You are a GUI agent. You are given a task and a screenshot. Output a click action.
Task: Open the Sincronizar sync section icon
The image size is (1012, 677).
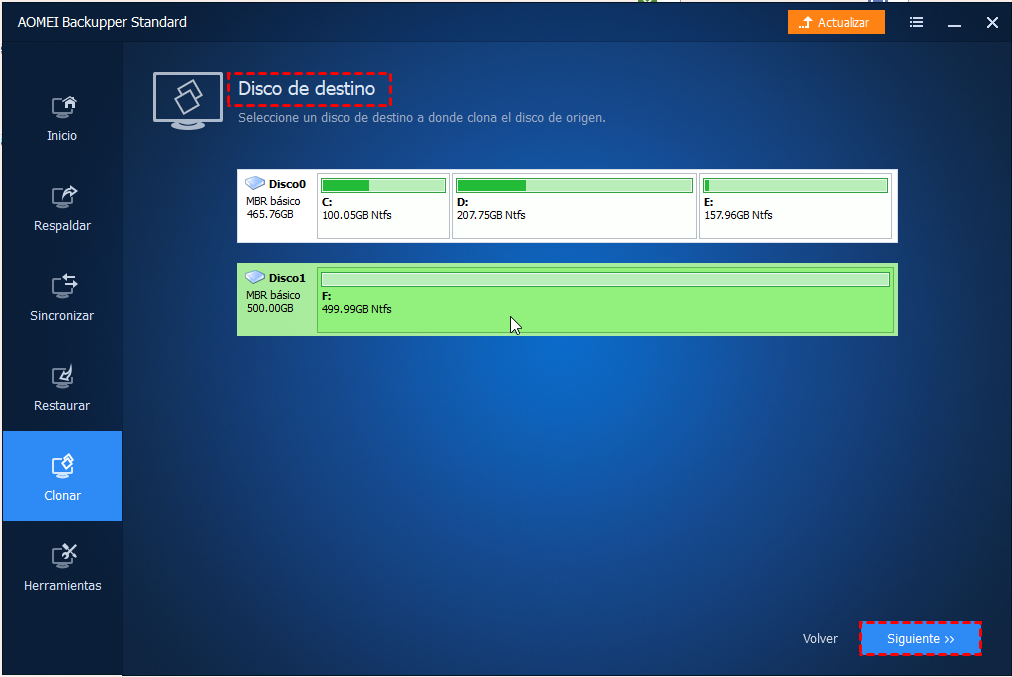[x=63, y=286]
